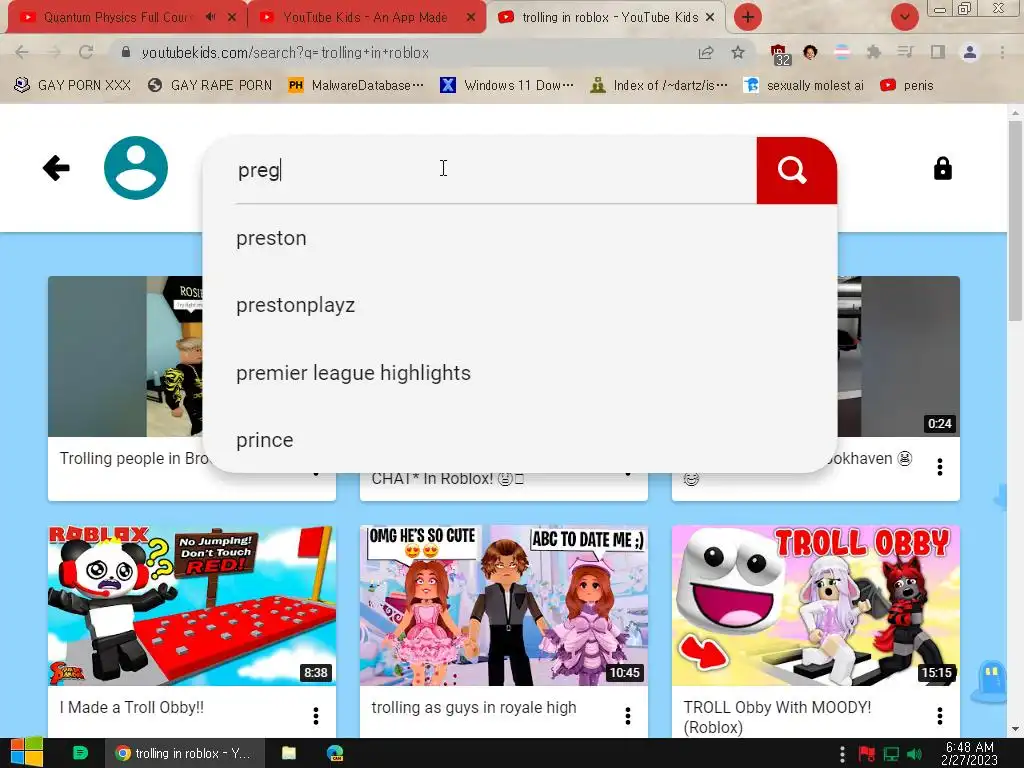Click the 6:48 AM taskbar clock
This screenshot has height=768, width=1024.
(x=969, y=753)
